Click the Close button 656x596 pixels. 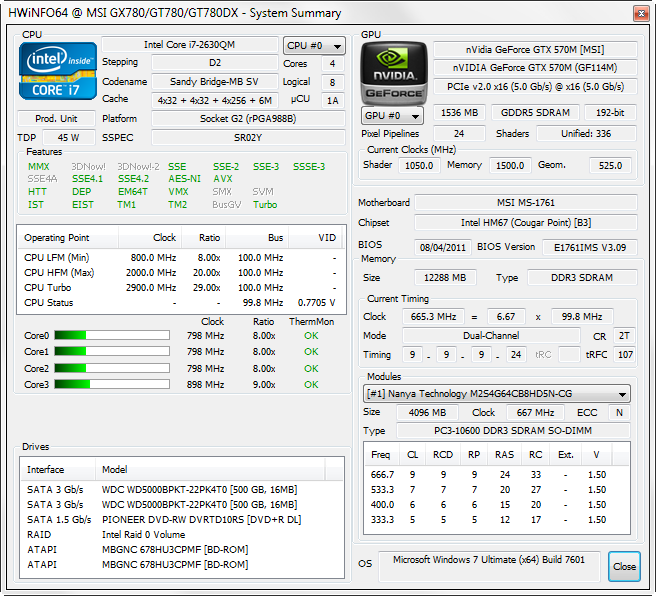[x=624, y=566]
